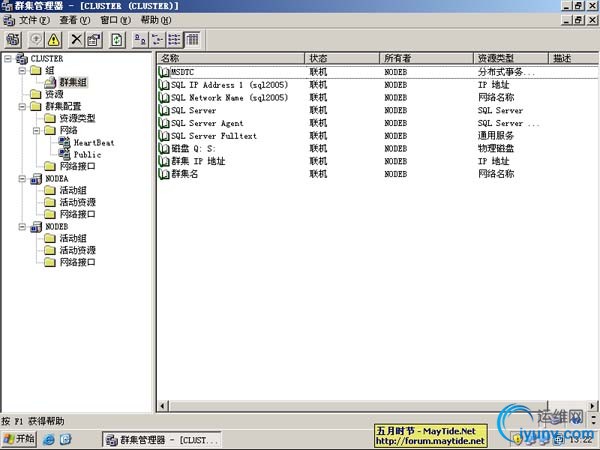Switch to list view icon
The image size is (600, 450).
(174, 39)
